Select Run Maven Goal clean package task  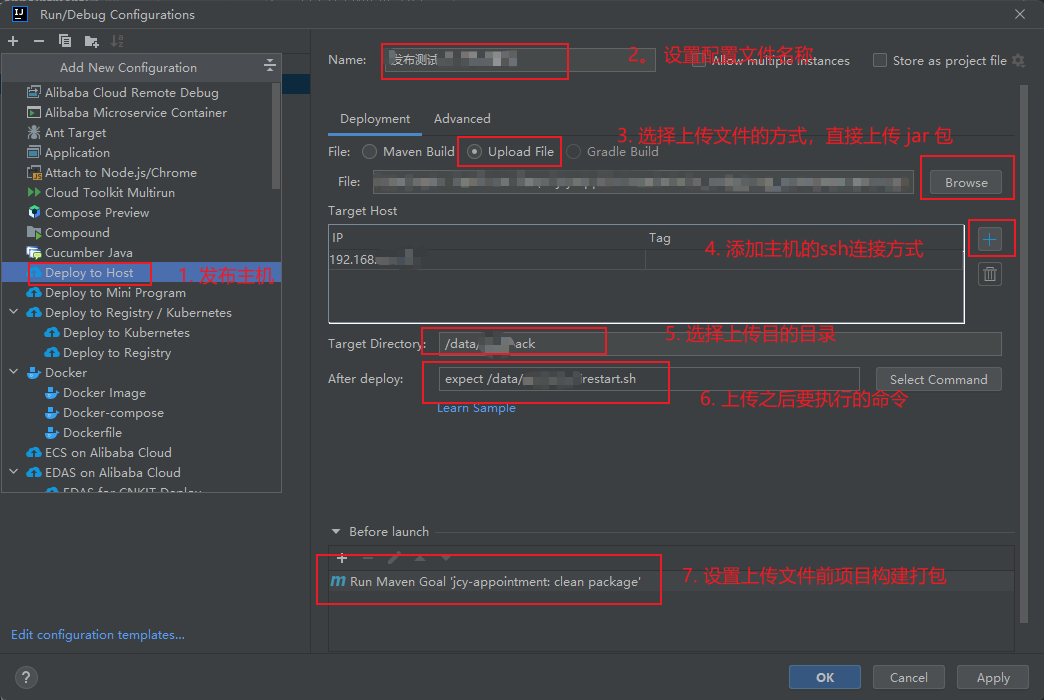pyautogui.click(x=671, y=581)
